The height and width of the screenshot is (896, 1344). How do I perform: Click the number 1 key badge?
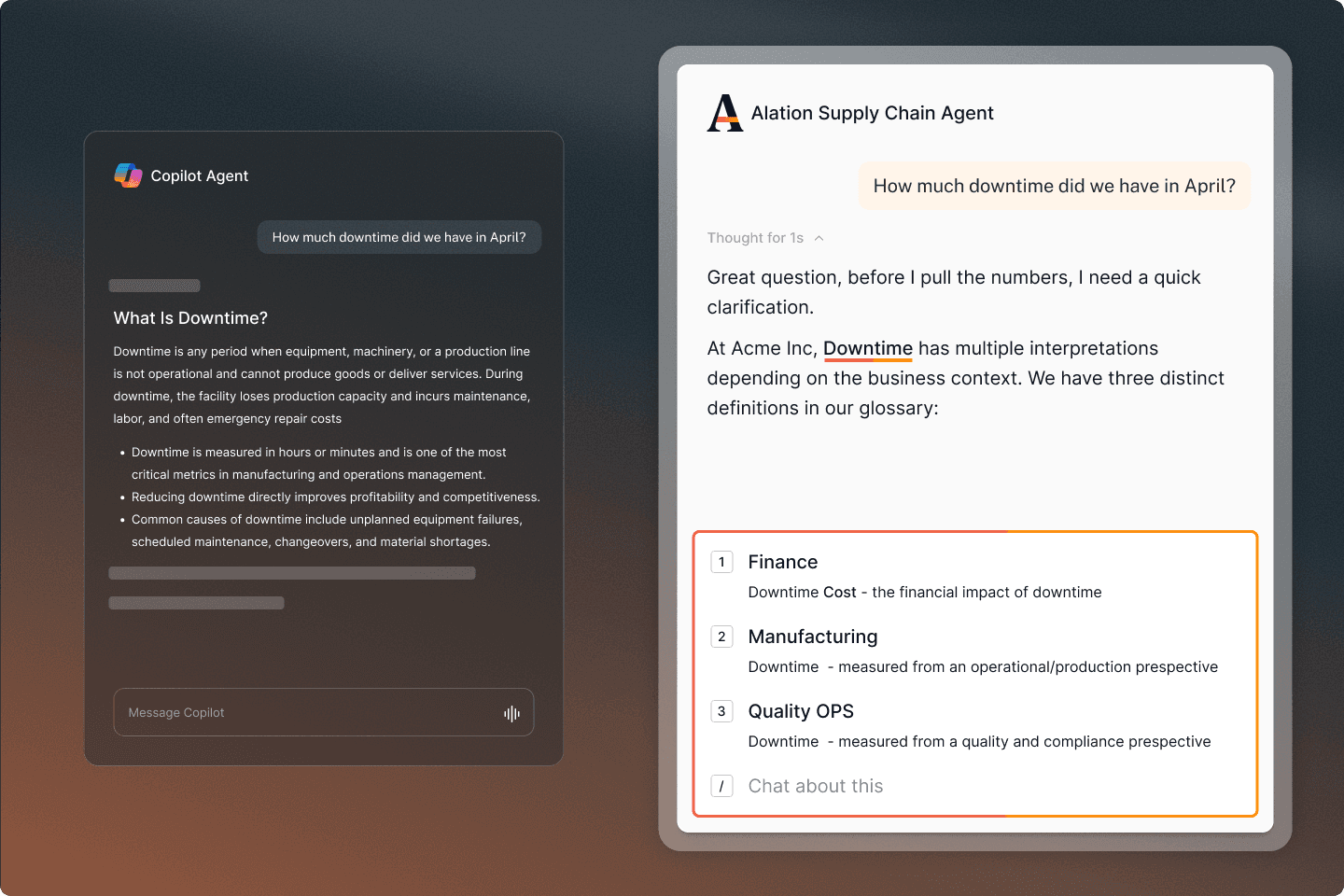point(721,562)
